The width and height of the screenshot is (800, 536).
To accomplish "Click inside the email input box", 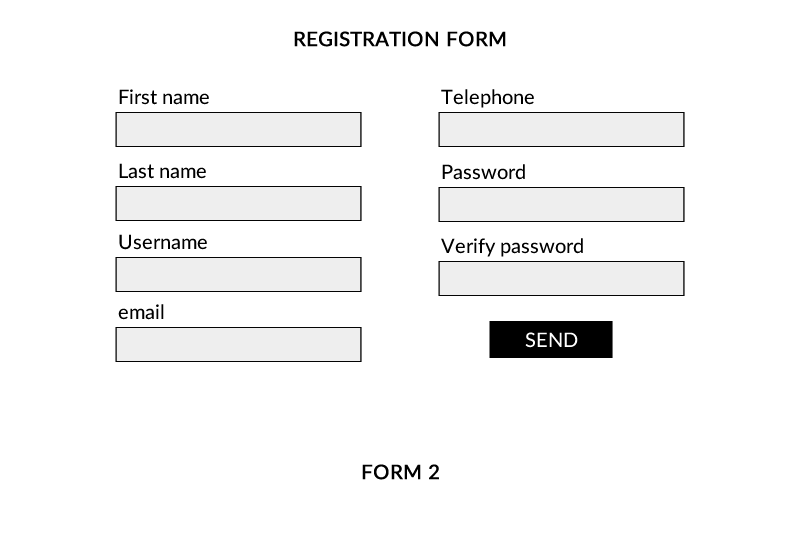I will pyautogui.click(x=238, y=345).
